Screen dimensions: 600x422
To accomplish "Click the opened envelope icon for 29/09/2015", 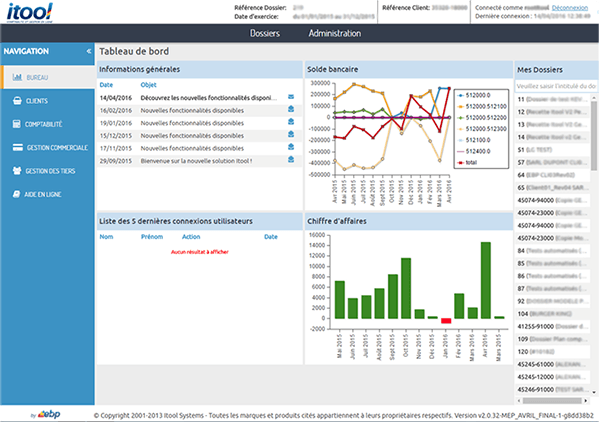I will [291, 160].
